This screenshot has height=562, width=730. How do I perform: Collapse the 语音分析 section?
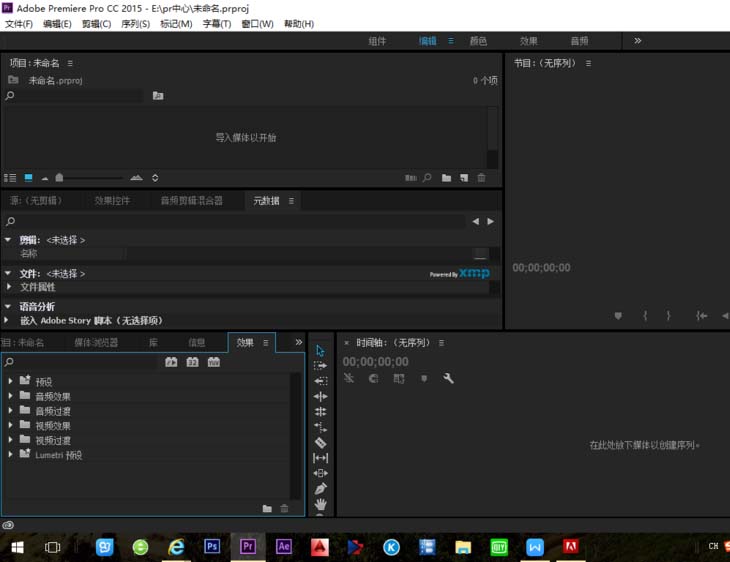[x=8, y=306]
